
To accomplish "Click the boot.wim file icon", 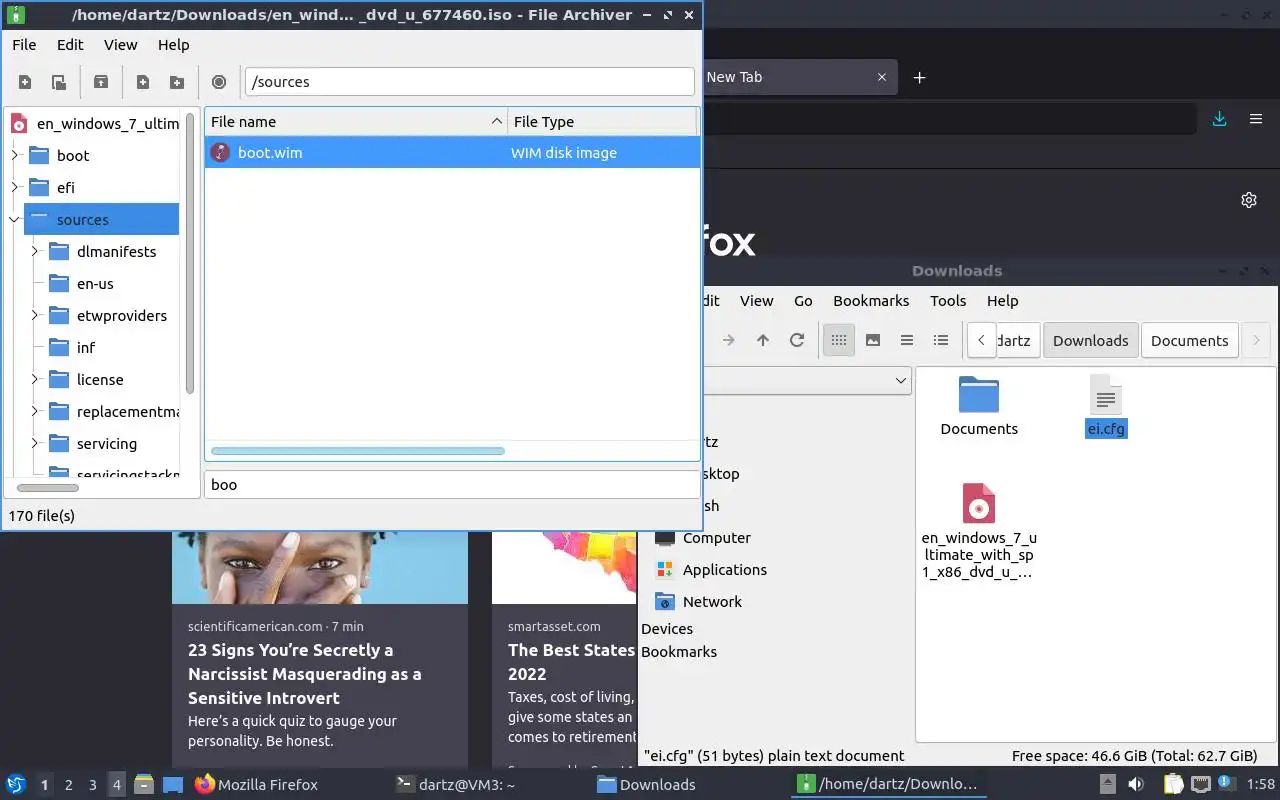I will click(x=221, y=153).
